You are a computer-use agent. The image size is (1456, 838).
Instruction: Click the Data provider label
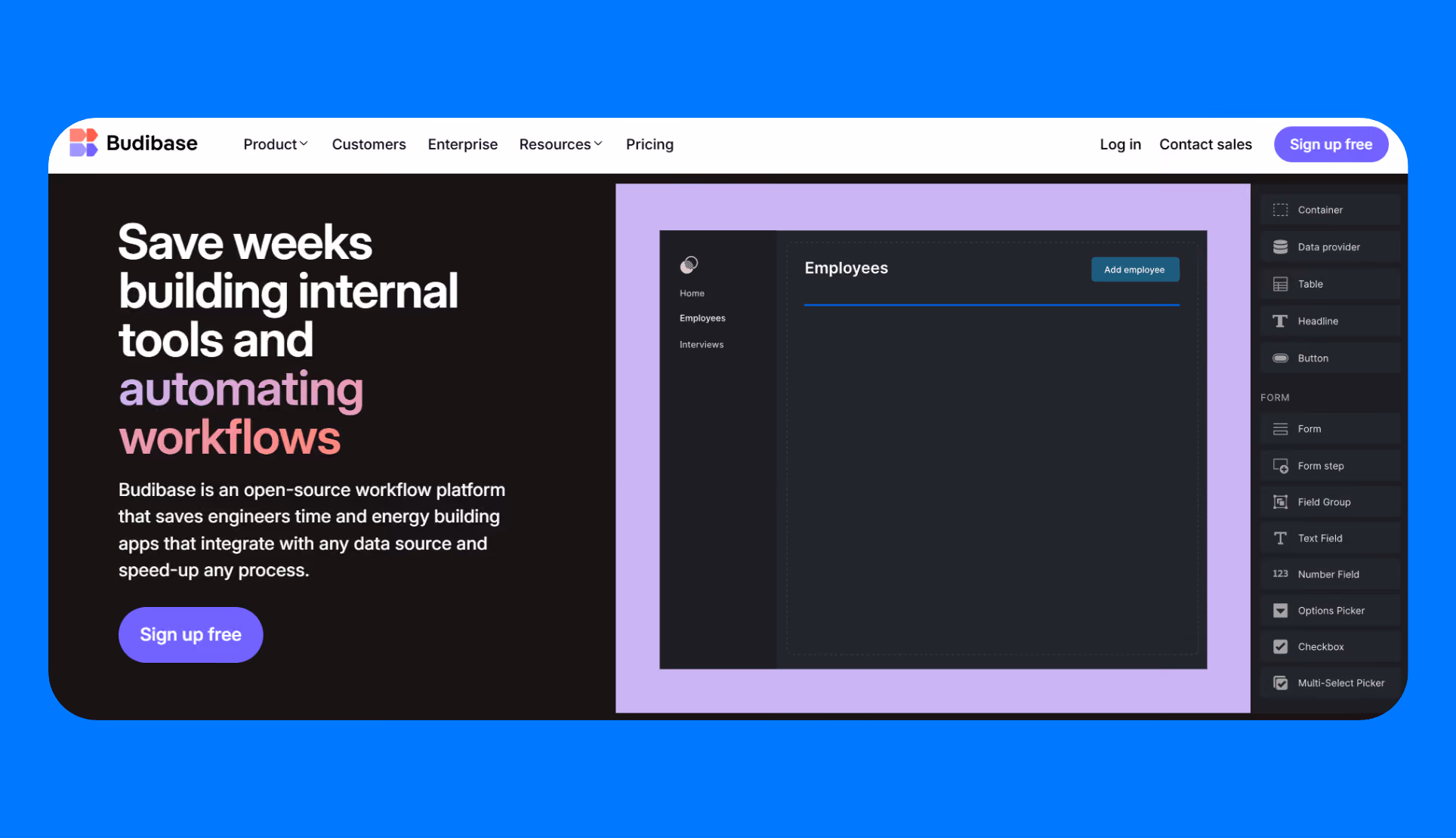[1328, 247]
